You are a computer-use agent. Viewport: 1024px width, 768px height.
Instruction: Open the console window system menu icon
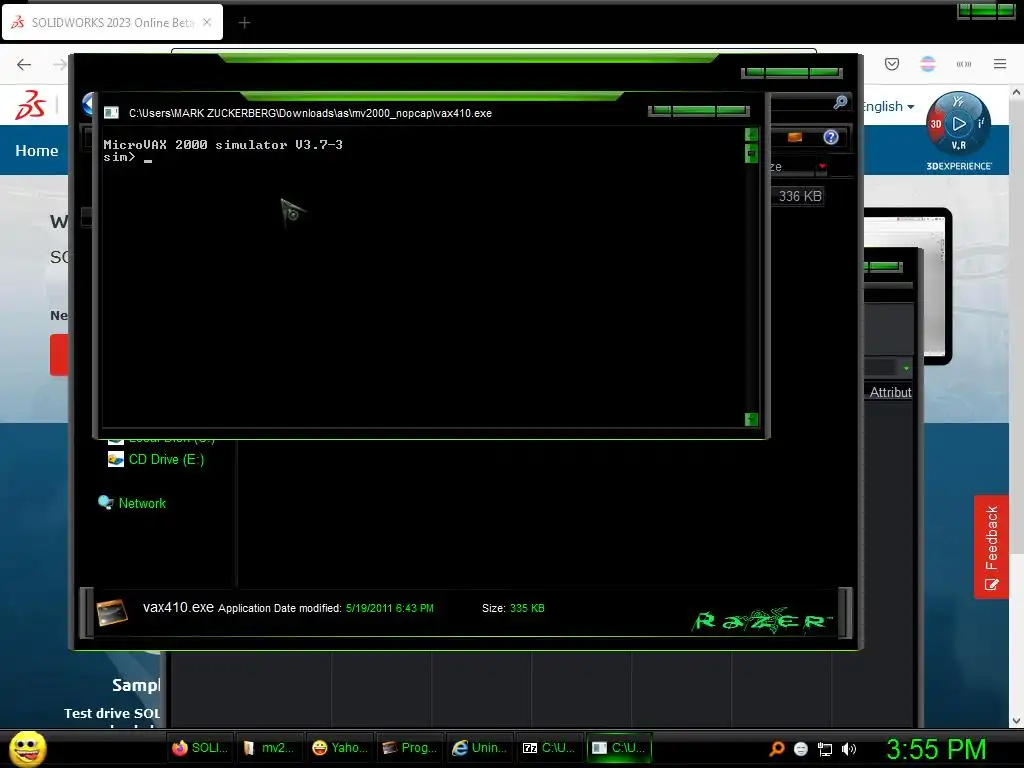(x=111, y=113)
